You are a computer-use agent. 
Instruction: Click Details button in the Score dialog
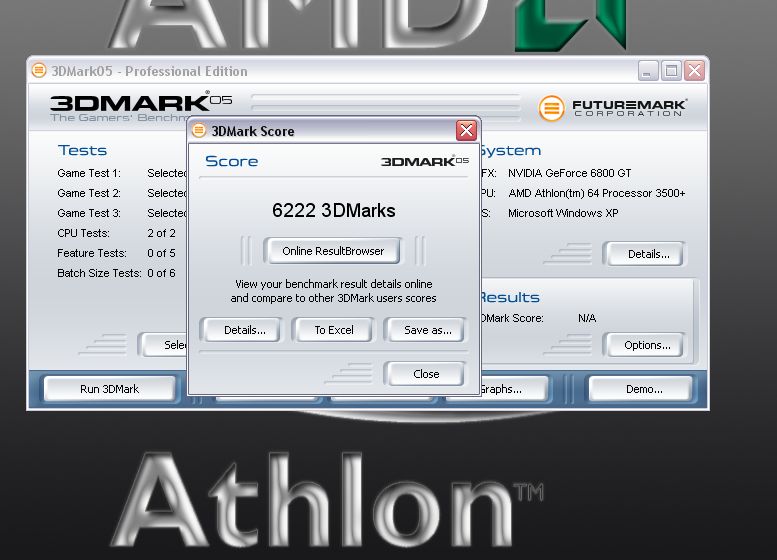click(244, 330)
